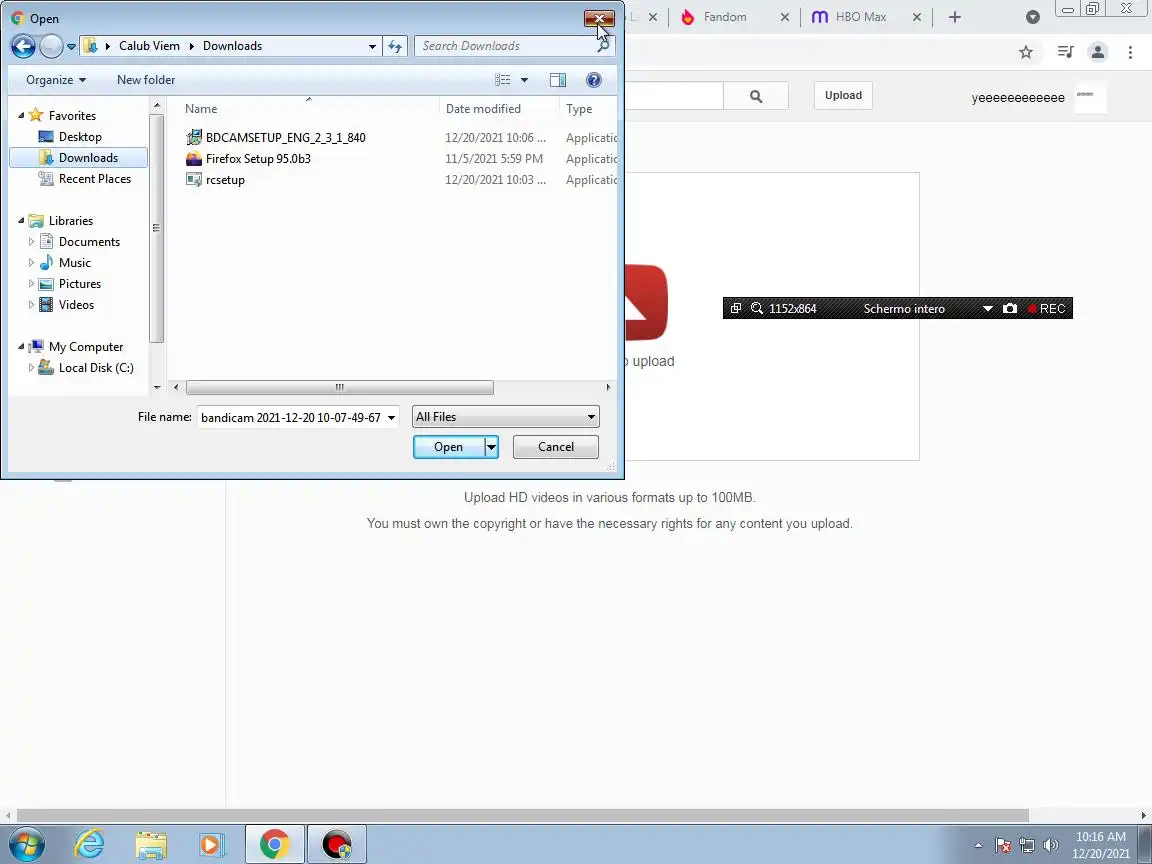This screenshot has height=864, width=1152.
Task: Sort files by Date modified column
Action: [483, 109]
